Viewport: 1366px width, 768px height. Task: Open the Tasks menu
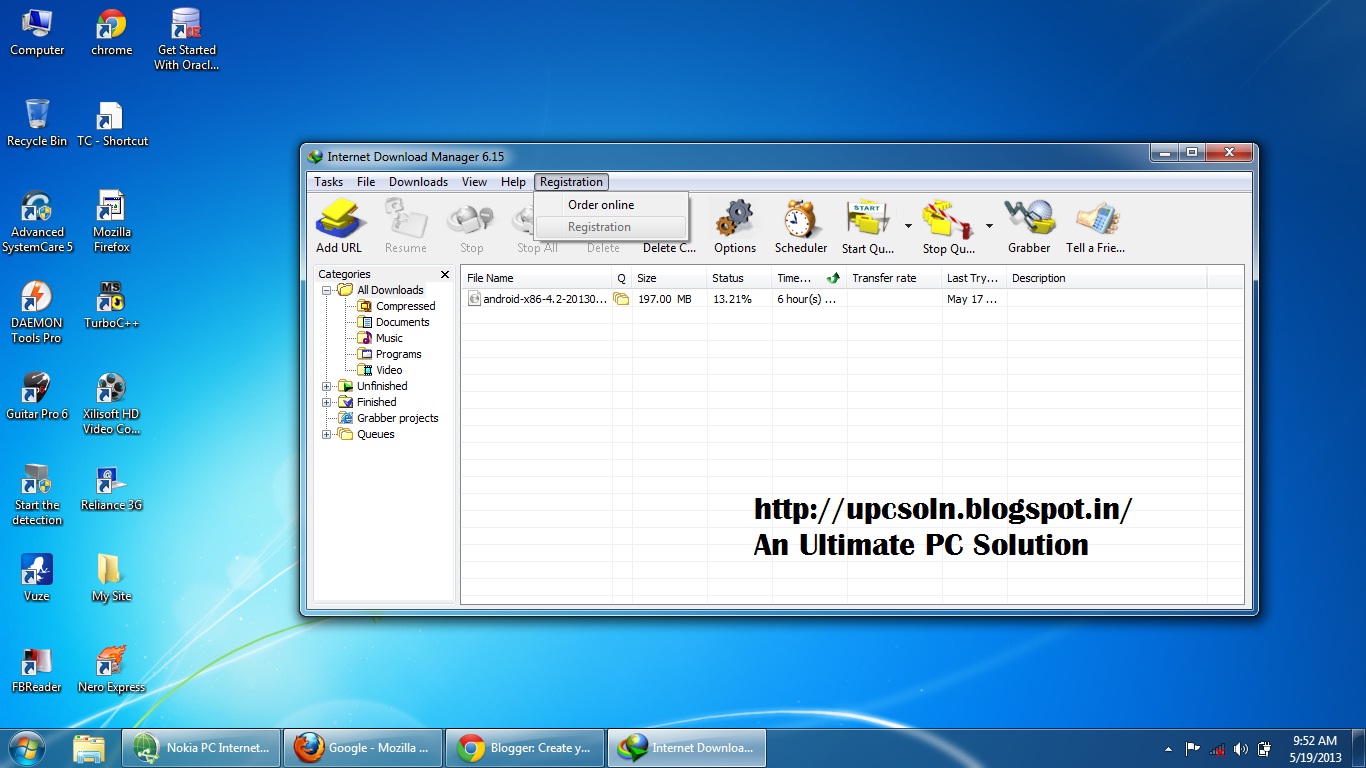click(x=328, y=182)
